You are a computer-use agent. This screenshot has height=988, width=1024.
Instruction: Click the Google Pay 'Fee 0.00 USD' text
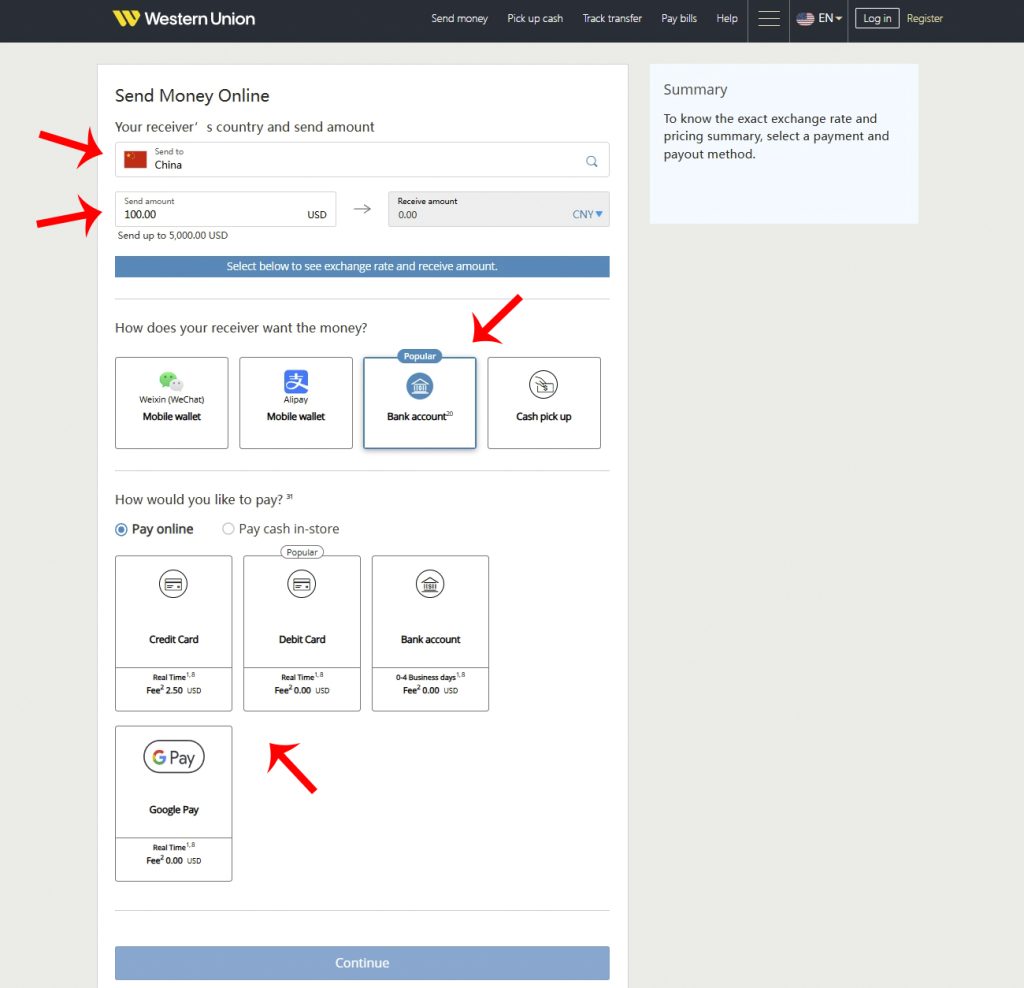[174, 861]
